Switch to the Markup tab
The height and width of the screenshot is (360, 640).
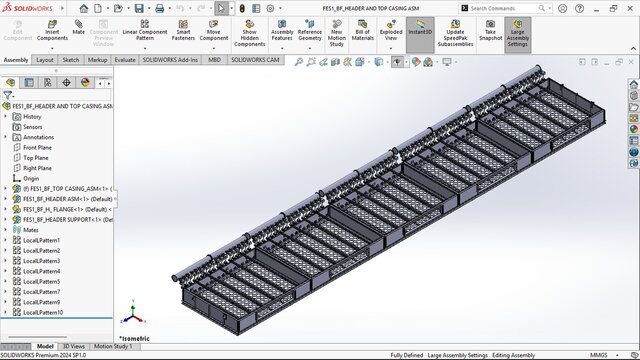(98, 60)
